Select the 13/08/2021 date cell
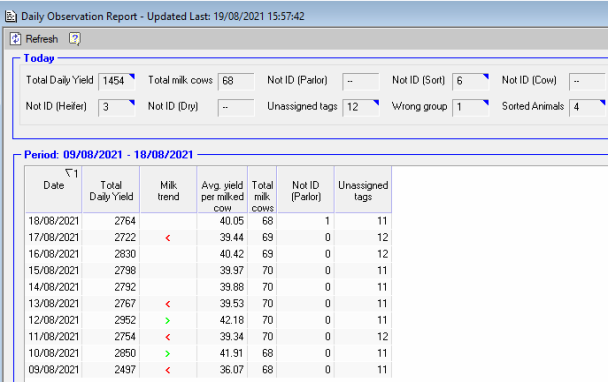 (x=54, y=304)
